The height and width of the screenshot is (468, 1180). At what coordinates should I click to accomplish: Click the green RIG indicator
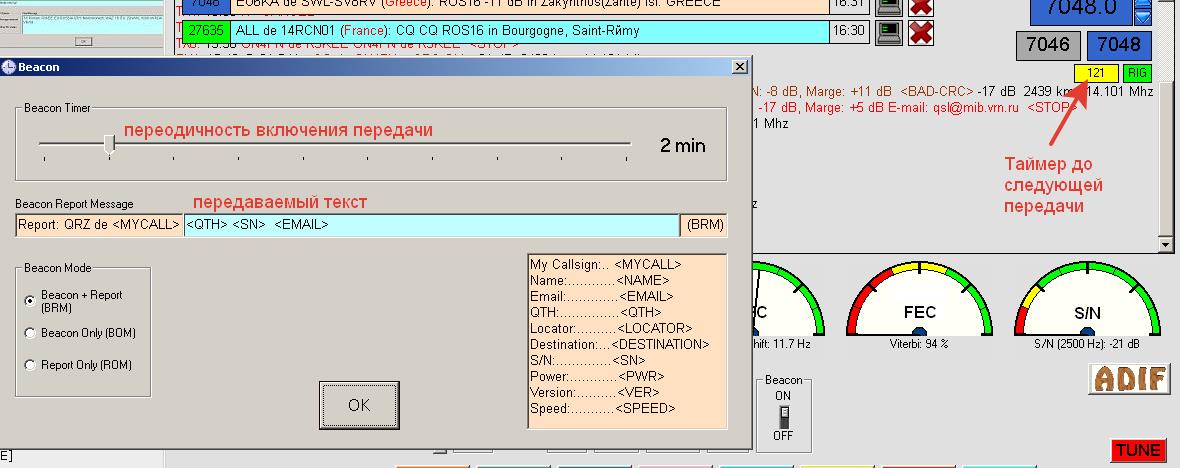[1137, 73]
